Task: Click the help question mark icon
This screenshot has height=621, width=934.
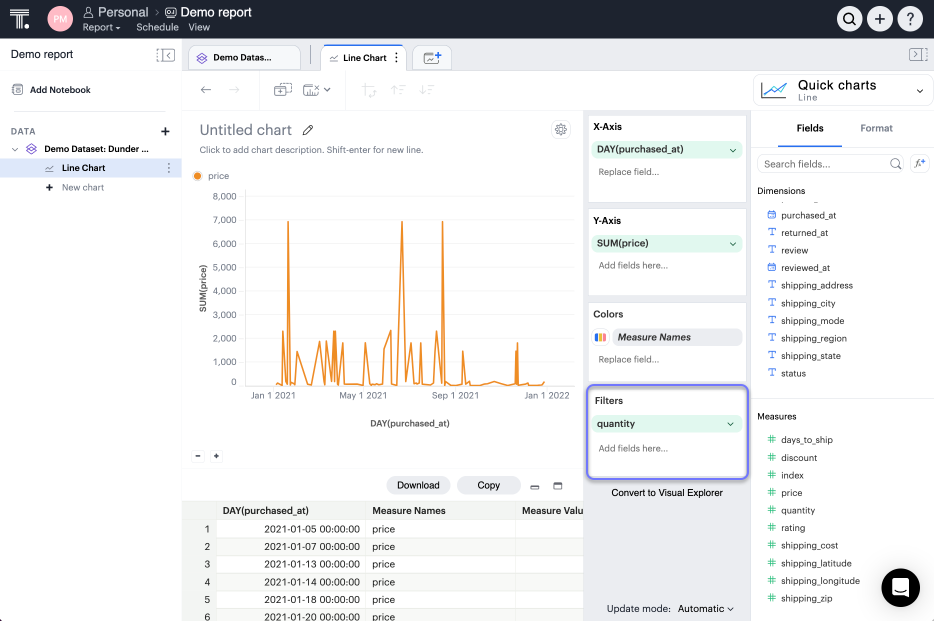Action: (x=909, y=18)
